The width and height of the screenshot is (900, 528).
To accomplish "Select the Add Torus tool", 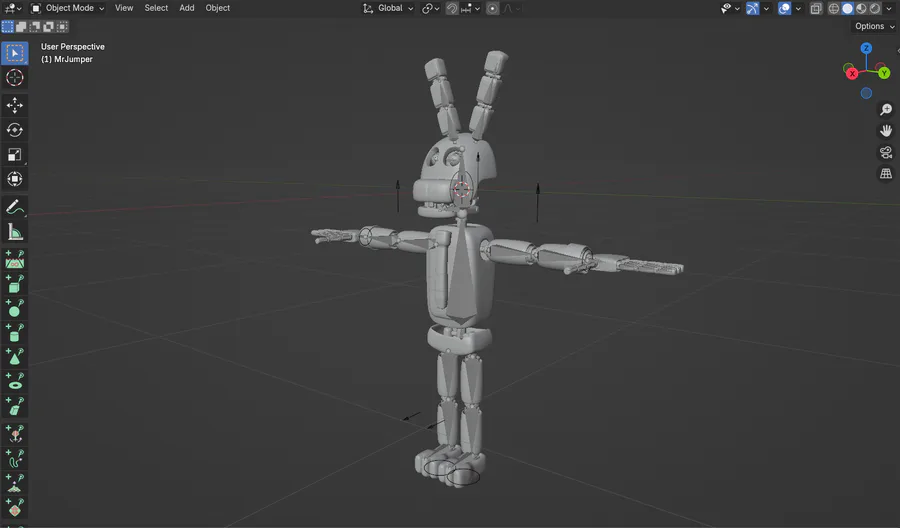I will tap(15, 381).
